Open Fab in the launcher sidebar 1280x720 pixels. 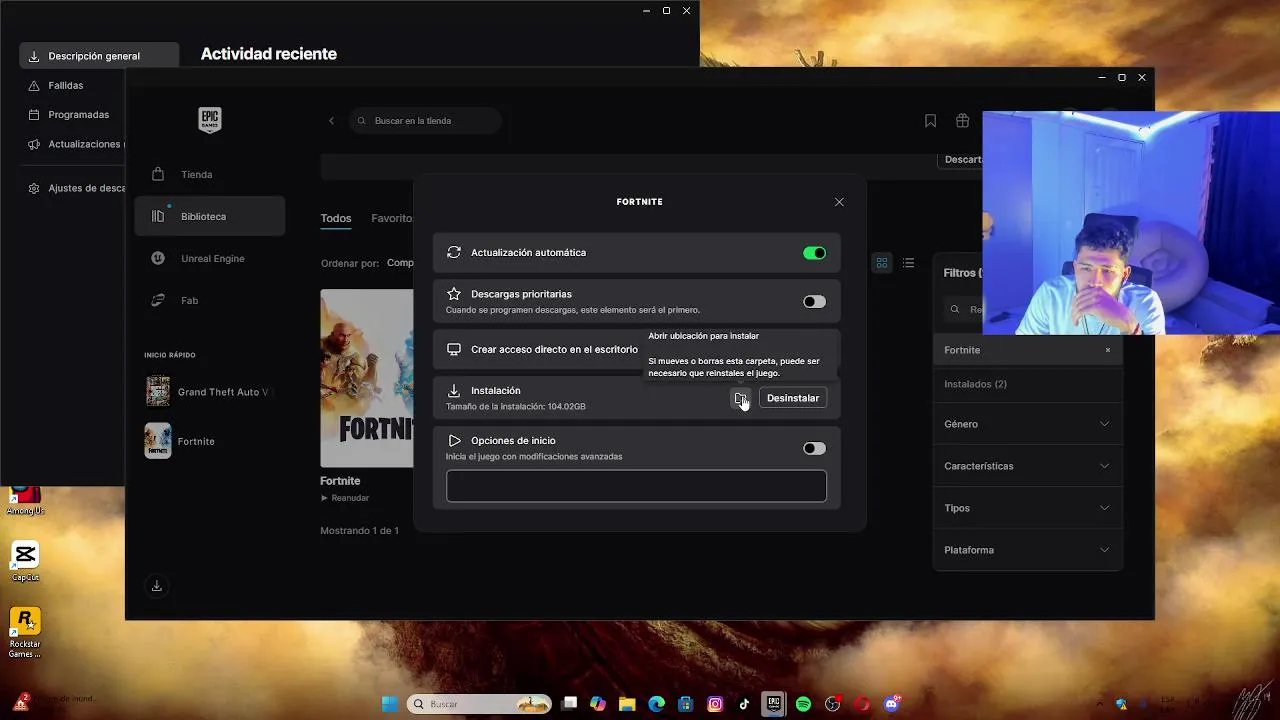point(209,300)
